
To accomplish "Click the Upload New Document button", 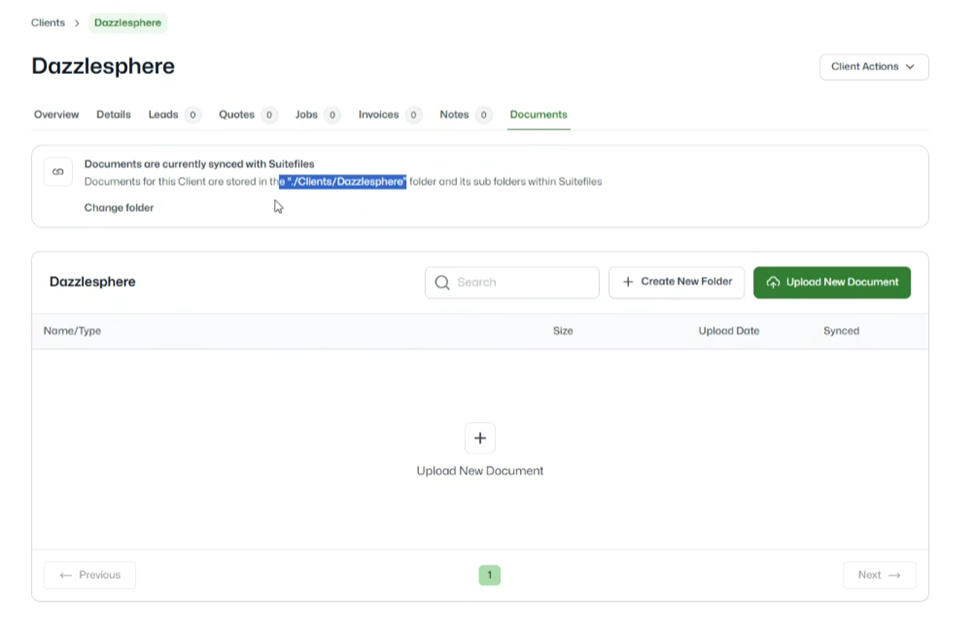I will tap(832, 283).
